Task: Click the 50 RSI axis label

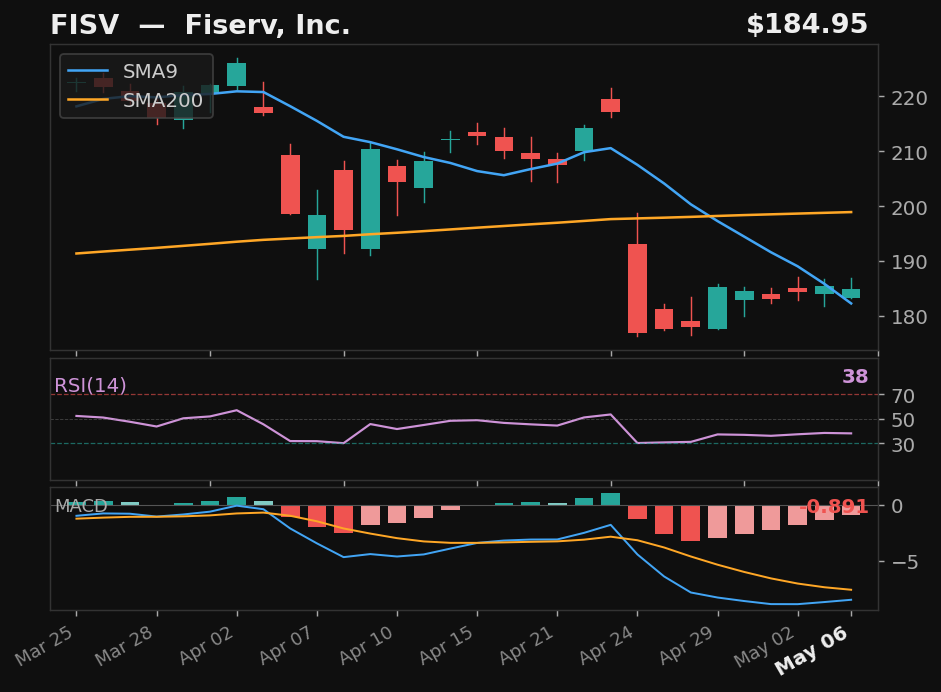Action: [x=903, y=420]
